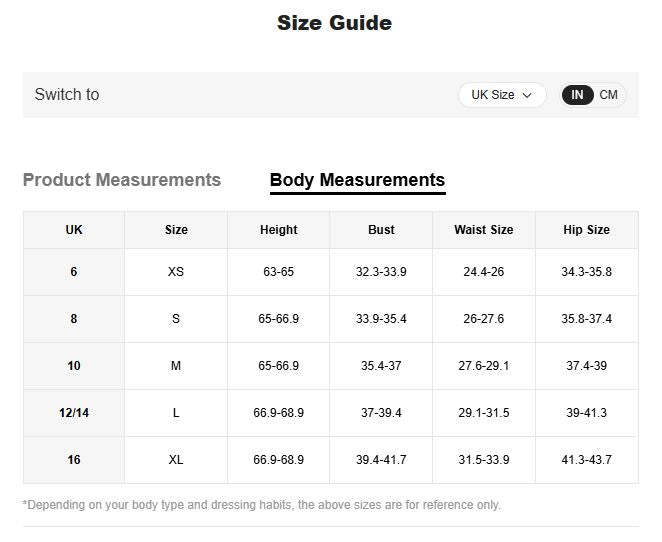Click the waist value 31.5-33.9

(x=483, y=460)
